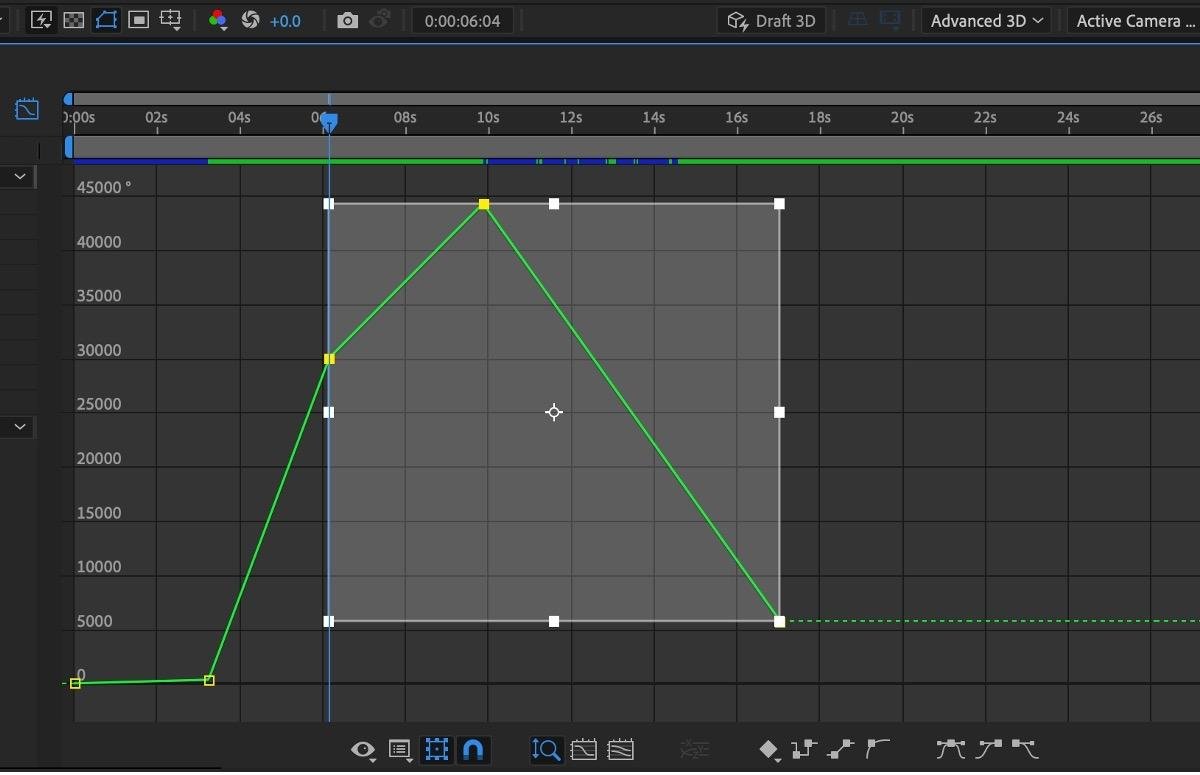Open the edit selected keyframes menu

[769, 749]
